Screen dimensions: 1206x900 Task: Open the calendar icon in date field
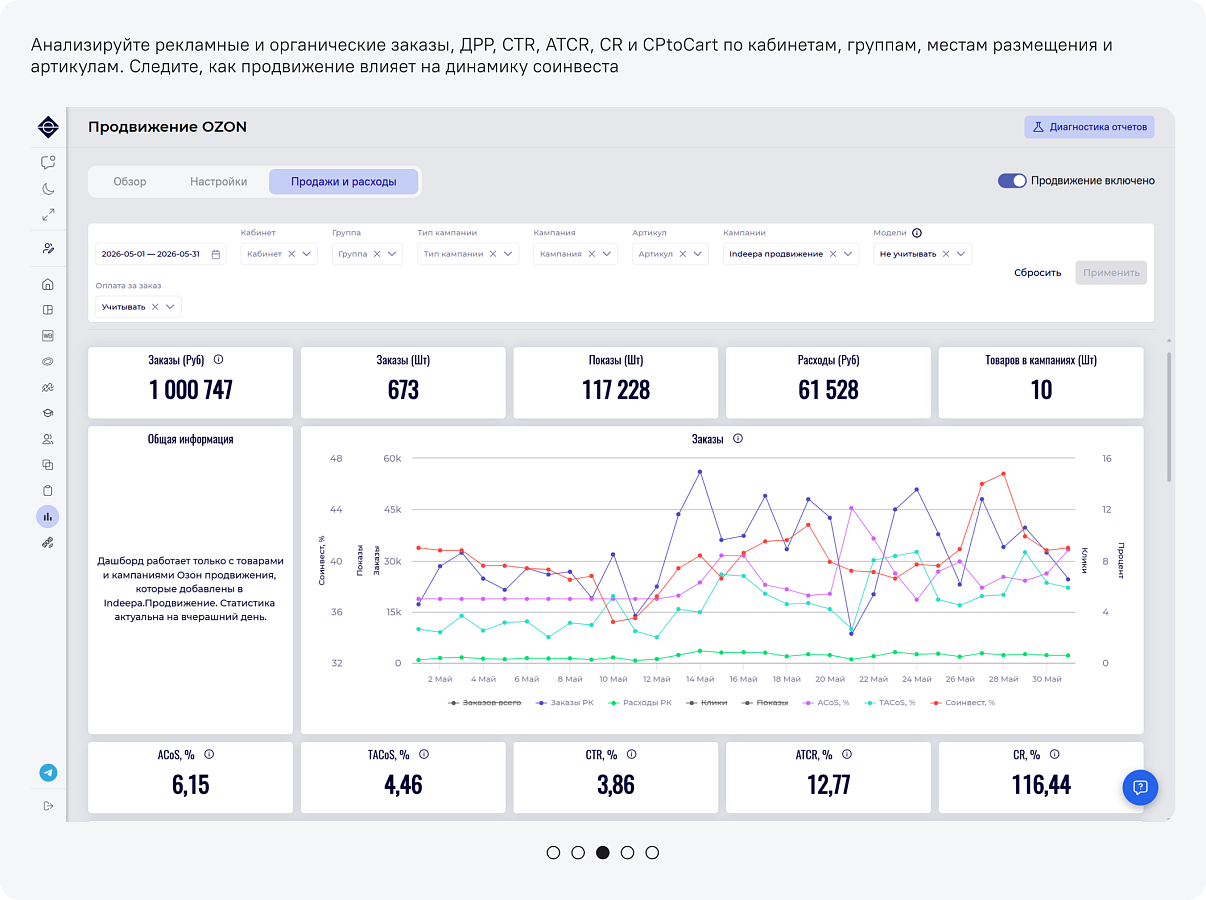tap(215, 254)
